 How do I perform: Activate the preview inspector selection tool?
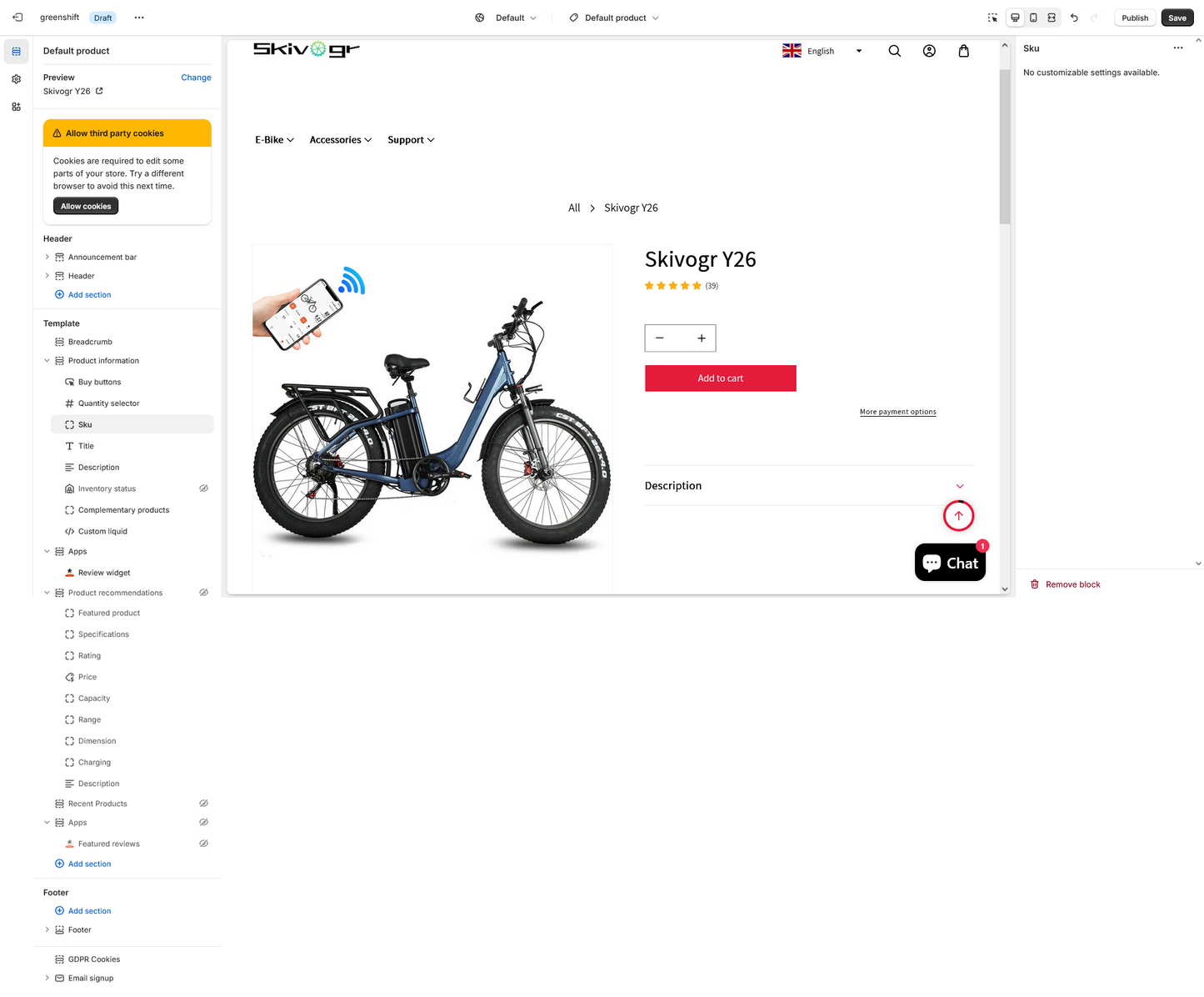(x=992, y=18)
